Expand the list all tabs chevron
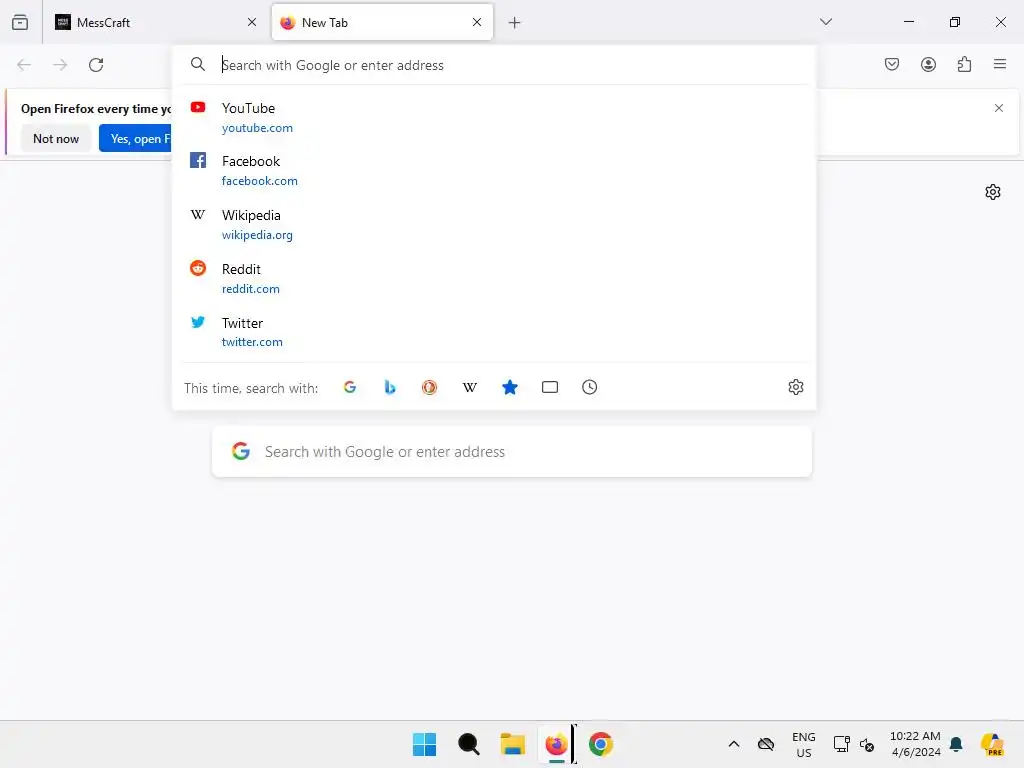 tap(826, 22)
